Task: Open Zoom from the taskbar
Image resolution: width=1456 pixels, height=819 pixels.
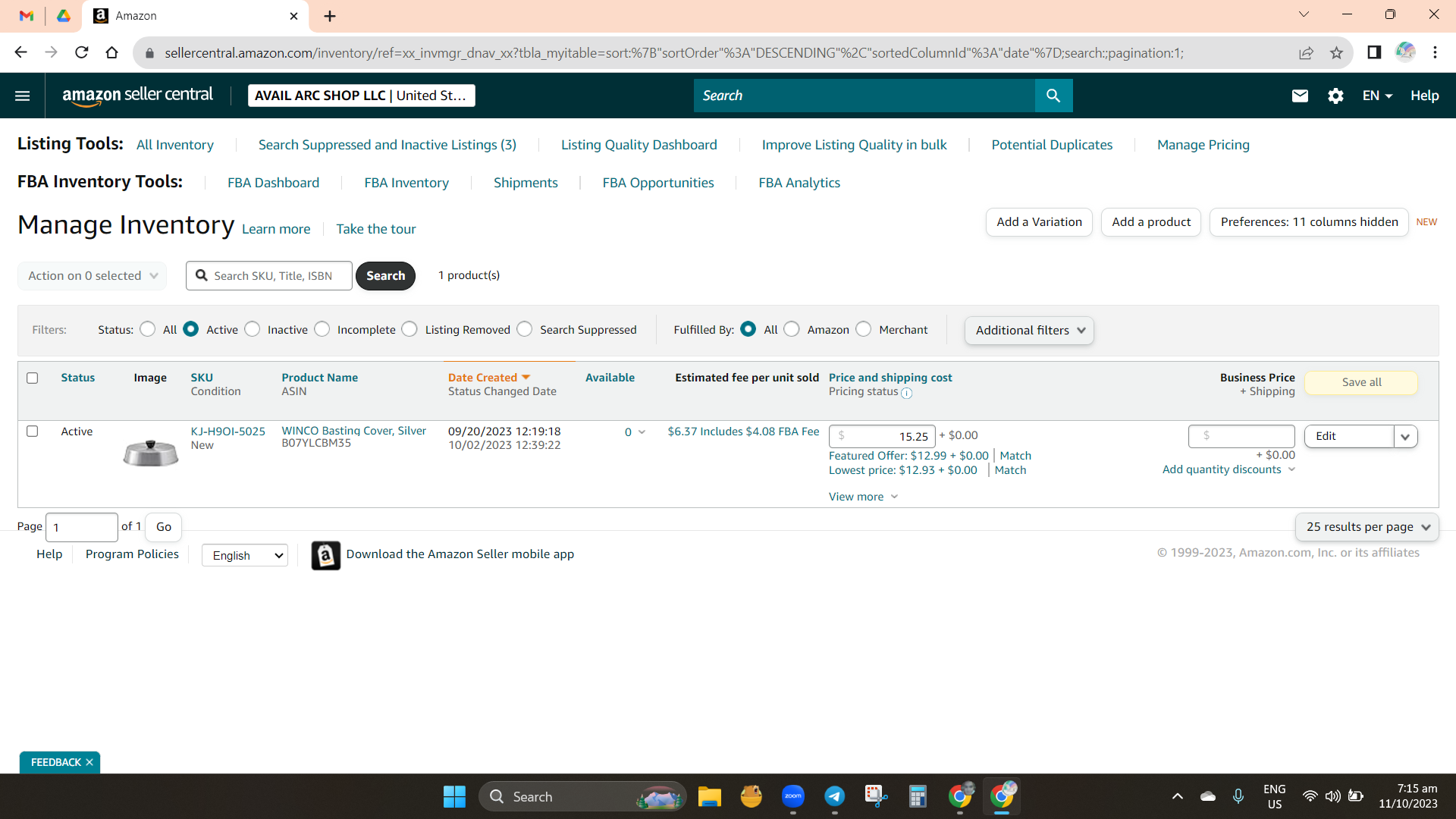Action: point(793,796)
